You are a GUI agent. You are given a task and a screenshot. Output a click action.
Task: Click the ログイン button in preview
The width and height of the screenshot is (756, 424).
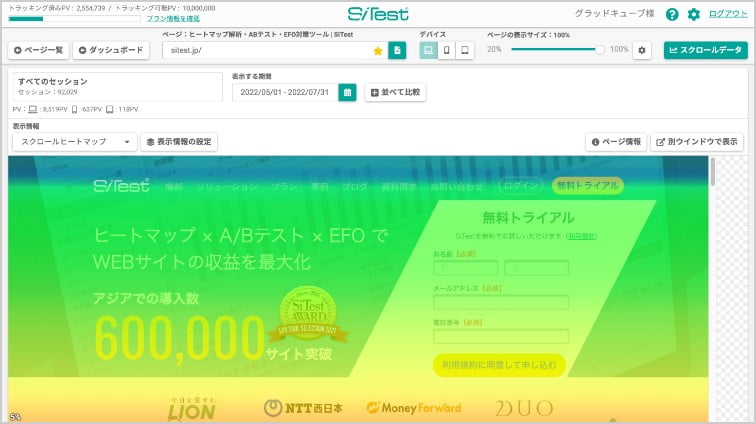tap(521, 186)
